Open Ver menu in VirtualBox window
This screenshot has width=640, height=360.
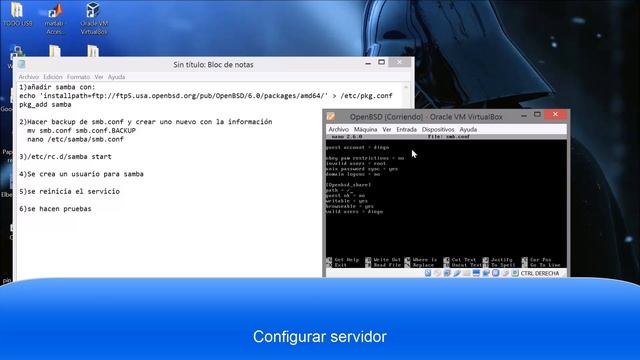tap(387, 129)
